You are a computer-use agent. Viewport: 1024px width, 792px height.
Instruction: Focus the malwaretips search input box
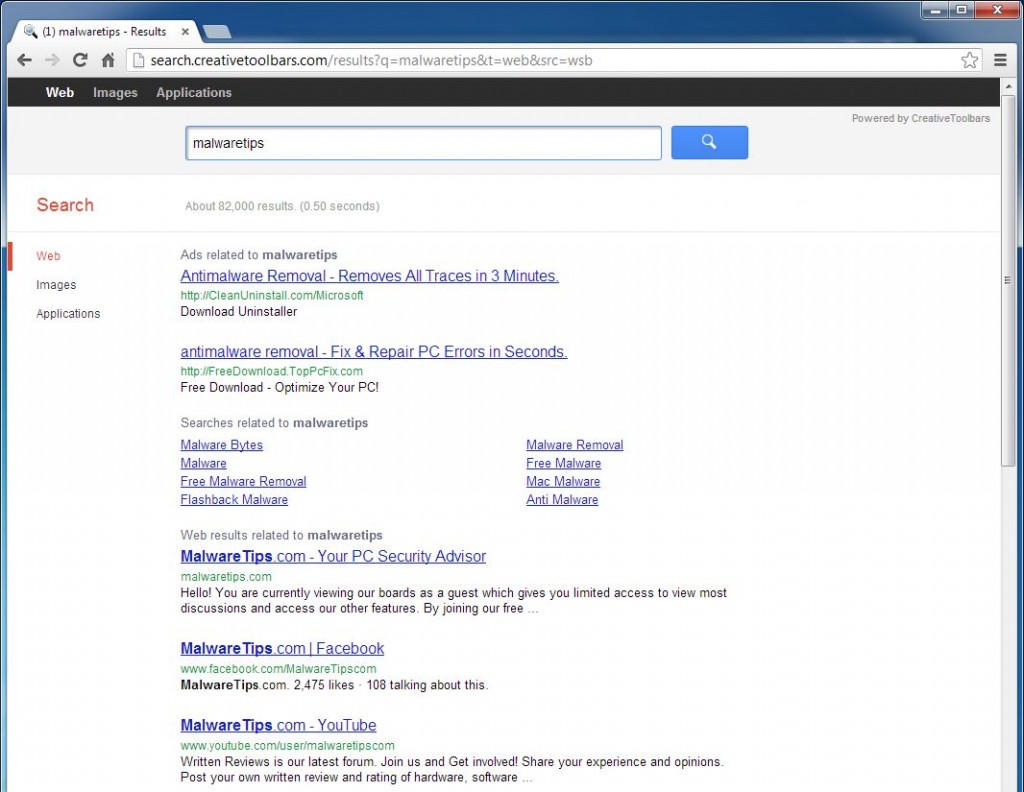(423, 143)
